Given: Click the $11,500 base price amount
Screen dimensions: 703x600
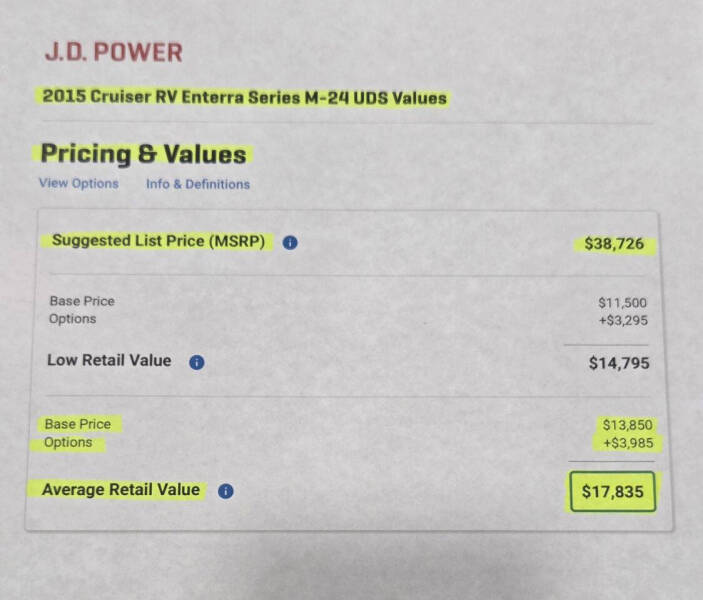Looking at the screenshot, I should pos(623,302).
